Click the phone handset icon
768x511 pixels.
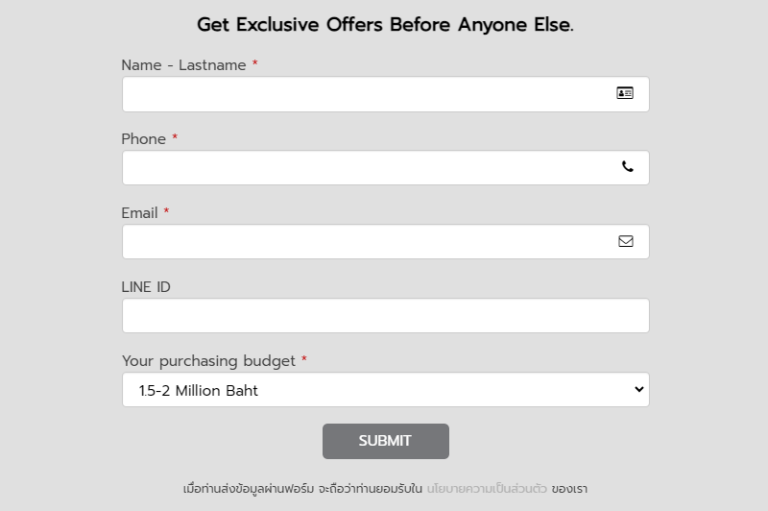coord(627,167)
